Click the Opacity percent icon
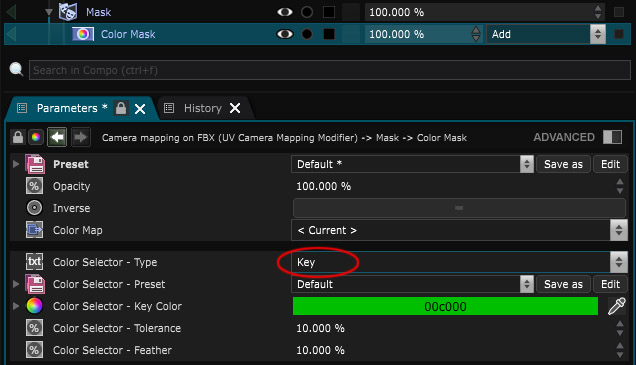The width and height of the screenshot is (636, 365). click(x=34, y=186)
